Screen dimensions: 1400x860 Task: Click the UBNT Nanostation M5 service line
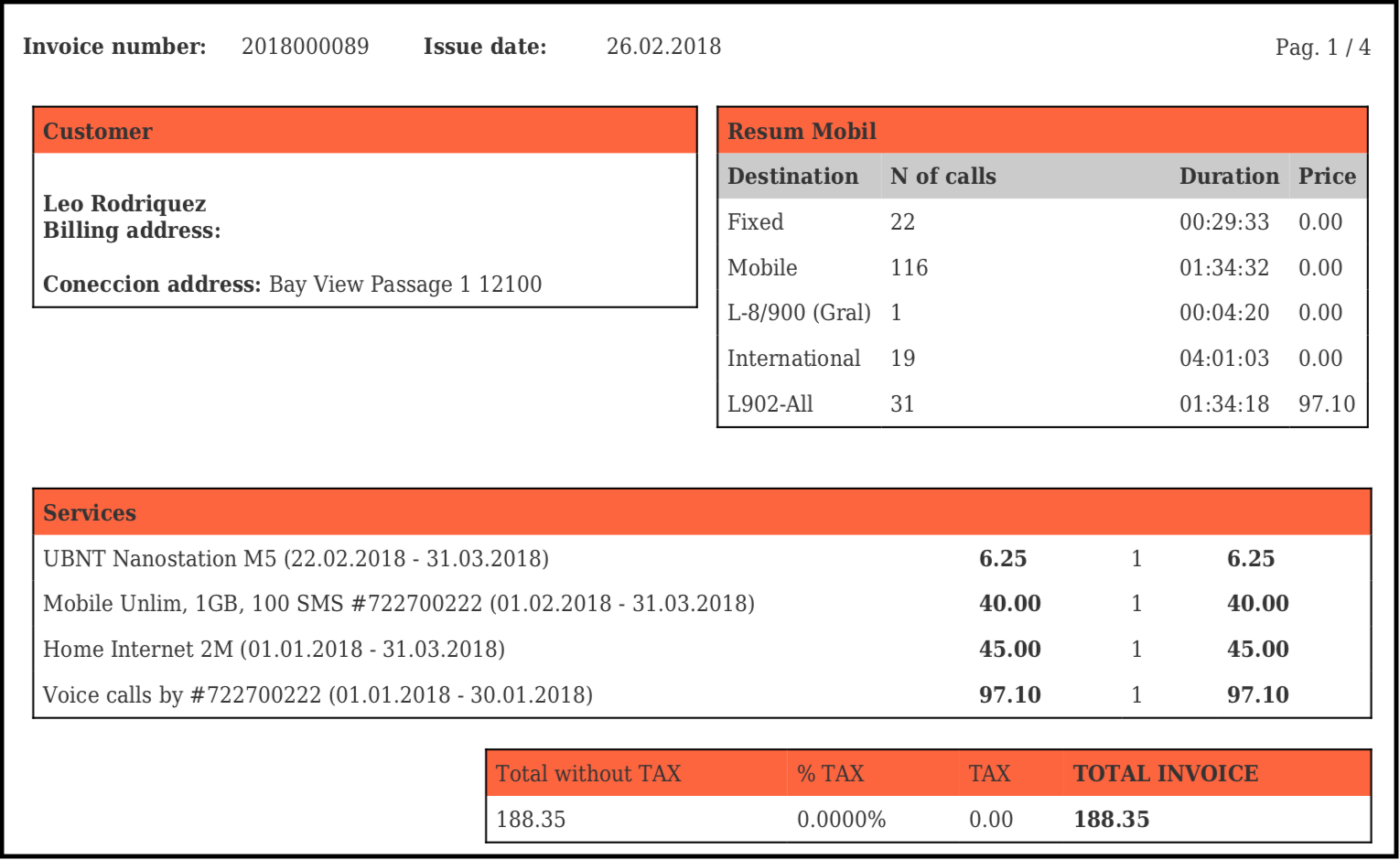(x=296, y=559)
